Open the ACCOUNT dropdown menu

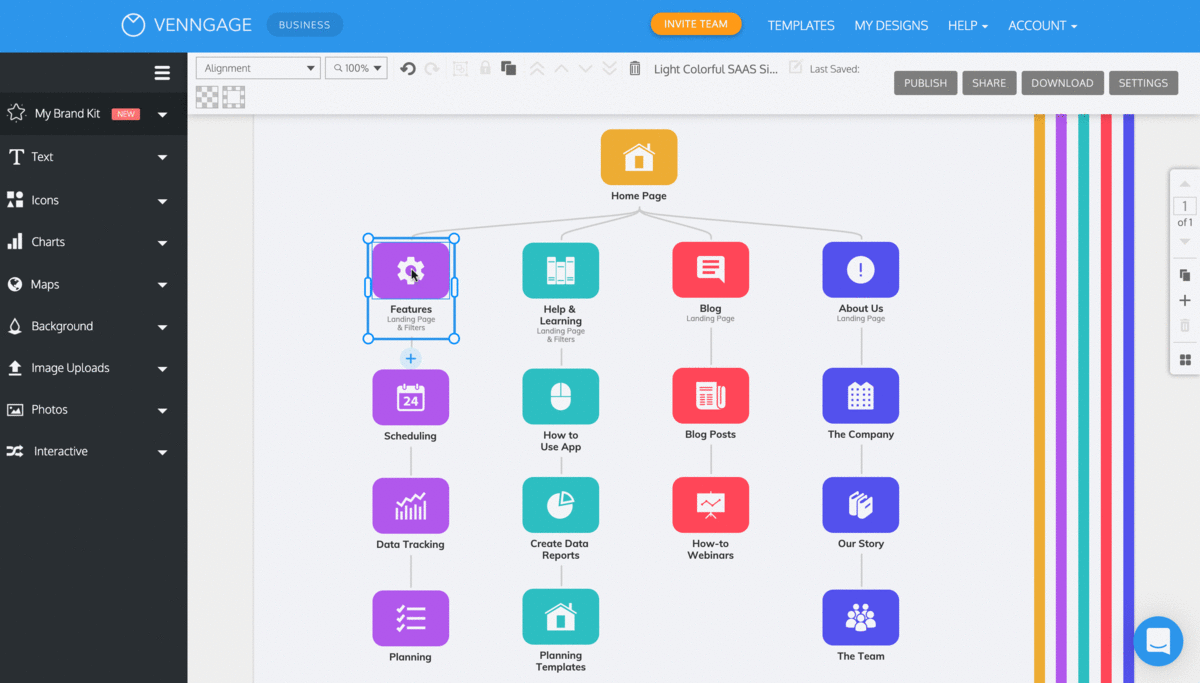(1043, 26)
